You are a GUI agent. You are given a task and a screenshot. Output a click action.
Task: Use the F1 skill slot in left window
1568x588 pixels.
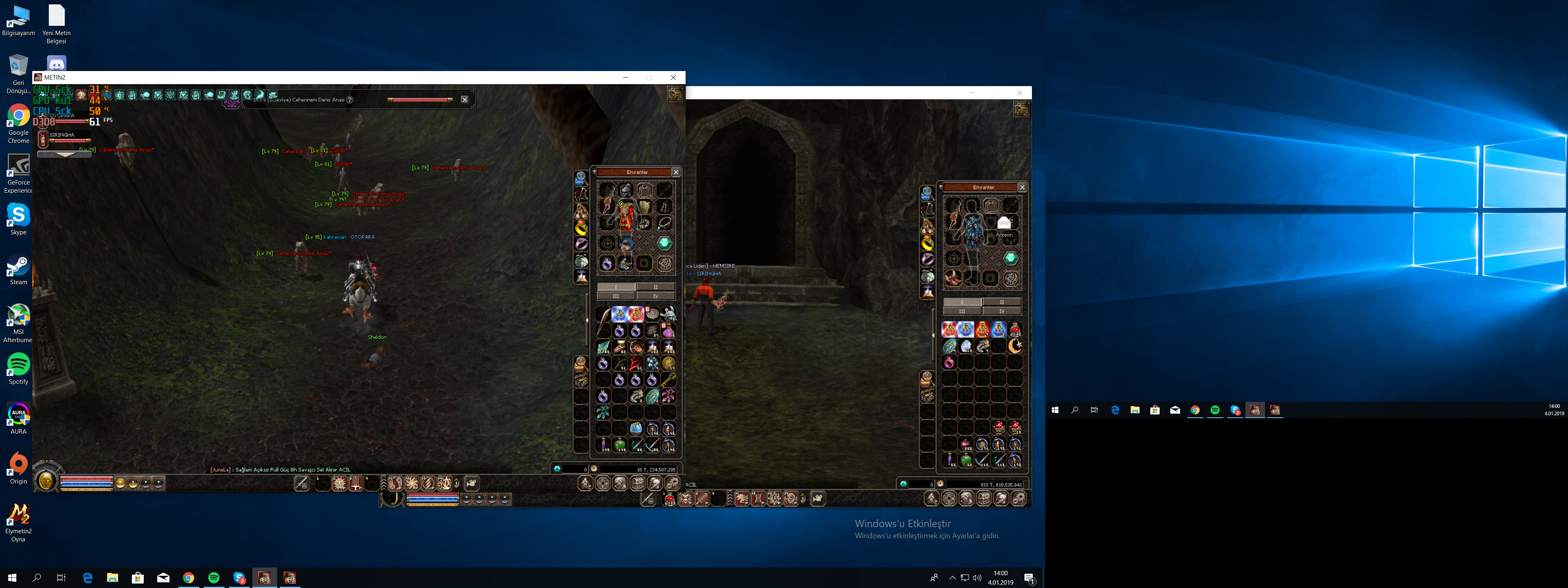(396, 483)
